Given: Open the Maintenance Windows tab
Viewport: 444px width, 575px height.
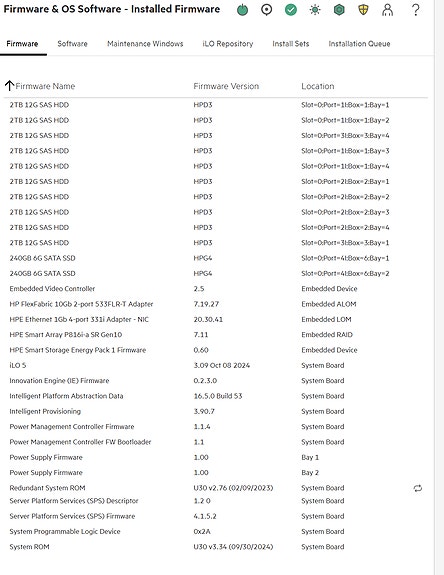Looking at the screenshot, I should coord(145,44).
